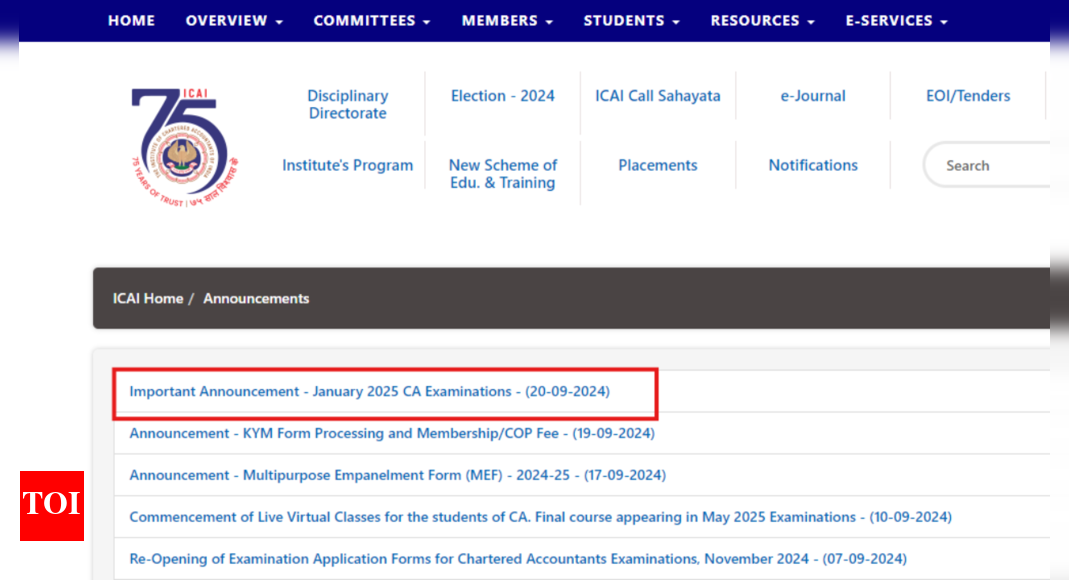Expand the OVERVIEW menu
1069x580 pixels.
tap(234, 20)
